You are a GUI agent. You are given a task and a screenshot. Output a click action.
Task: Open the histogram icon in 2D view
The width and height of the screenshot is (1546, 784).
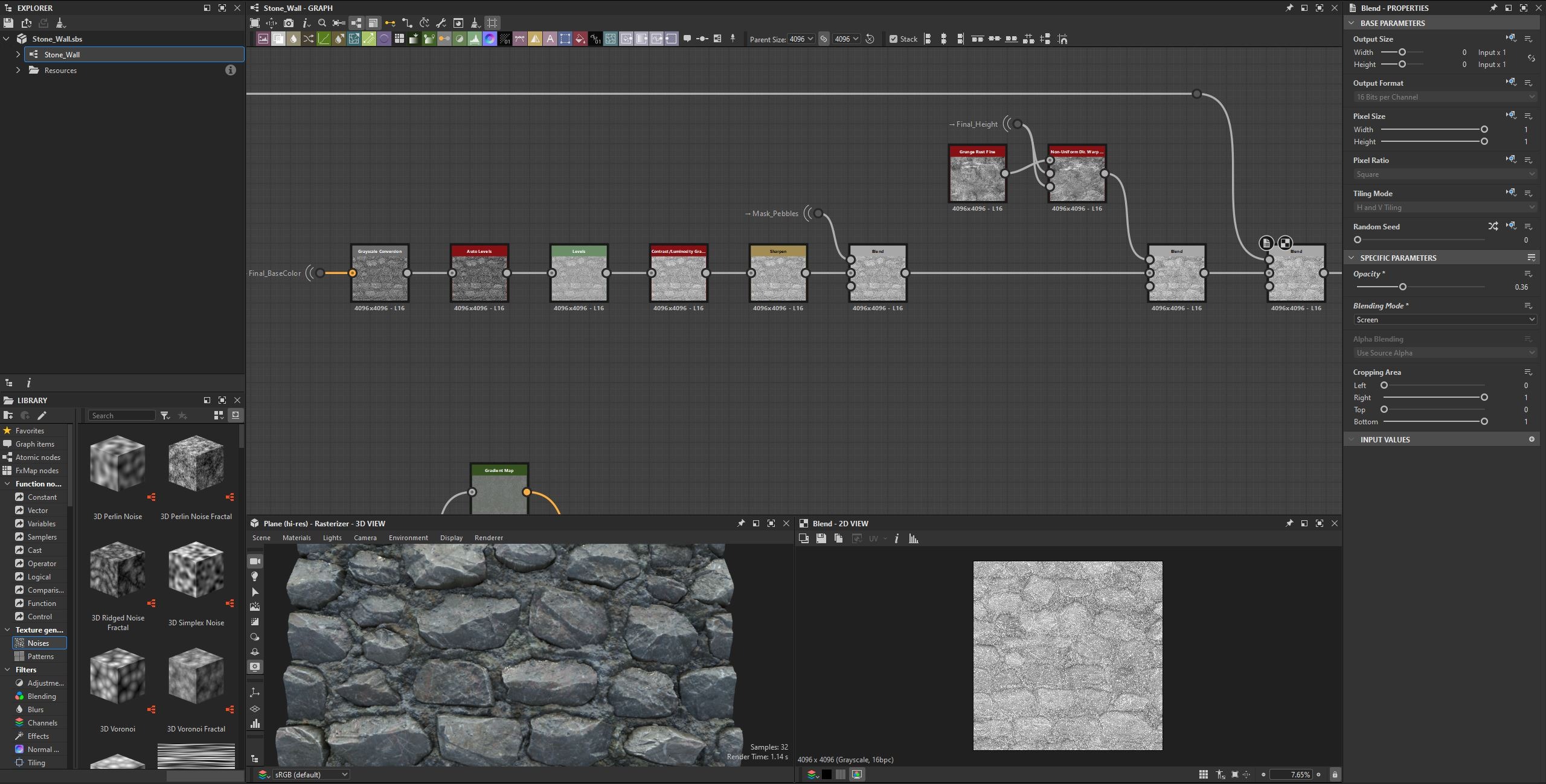click(x=914, y=538)
